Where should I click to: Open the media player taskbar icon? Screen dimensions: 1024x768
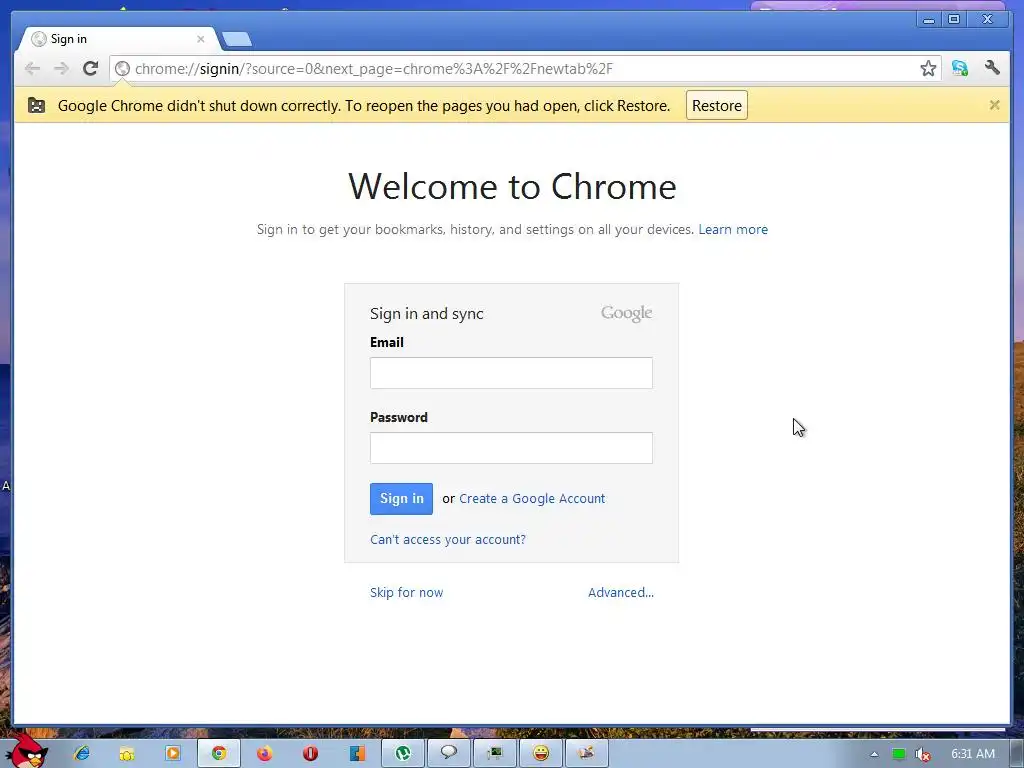coord(173,754)
